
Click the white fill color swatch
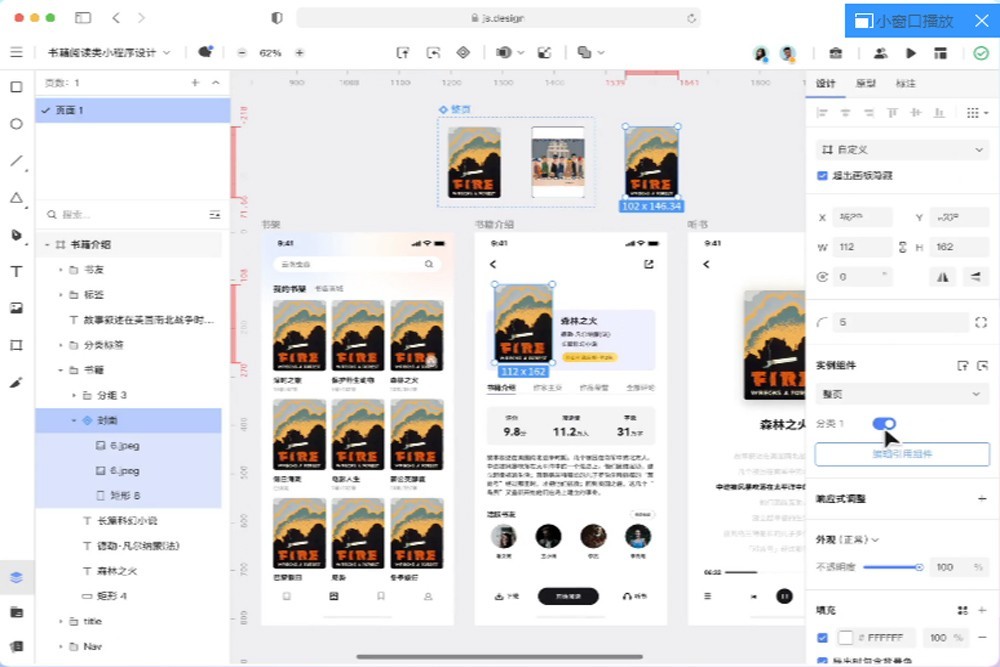[x=845, y=638]
